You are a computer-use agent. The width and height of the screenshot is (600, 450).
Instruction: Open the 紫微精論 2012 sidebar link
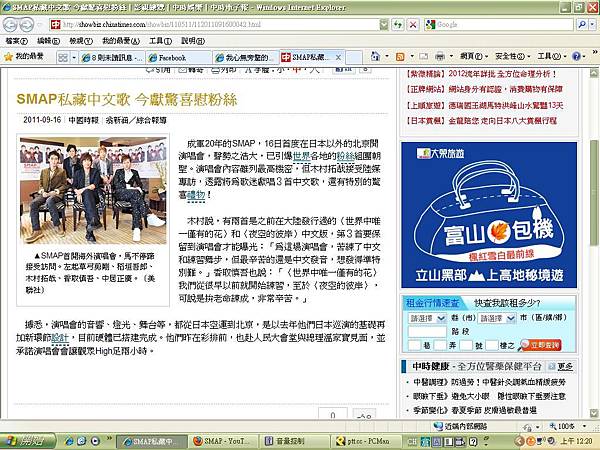(x=481, y=74)
